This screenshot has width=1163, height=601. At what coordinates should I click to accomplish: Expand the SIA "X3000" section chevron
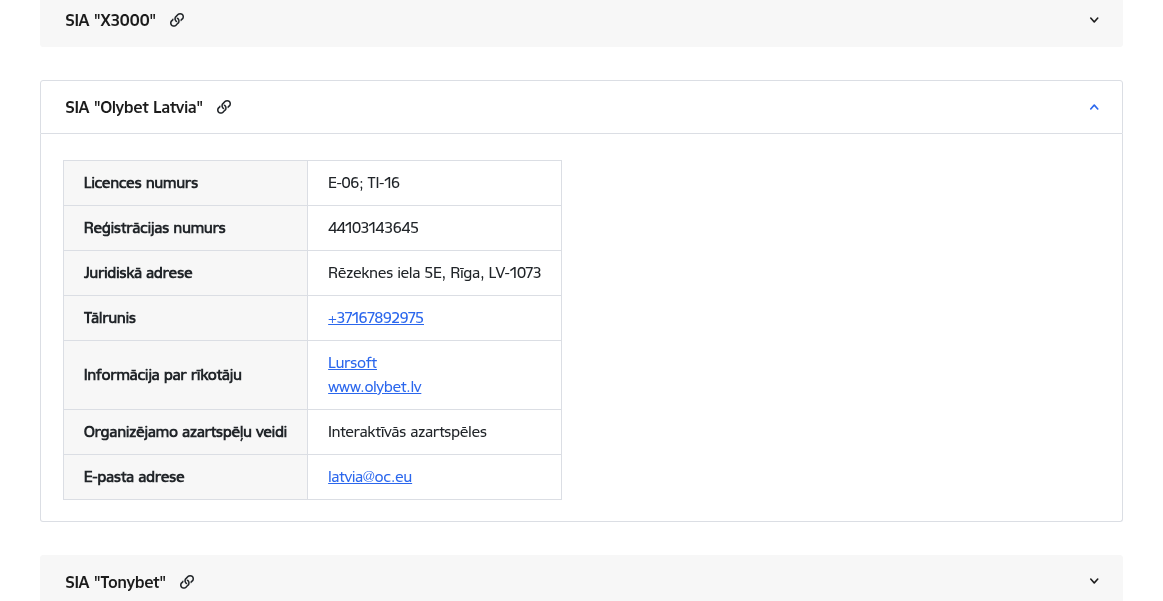tap(1094, 20)
